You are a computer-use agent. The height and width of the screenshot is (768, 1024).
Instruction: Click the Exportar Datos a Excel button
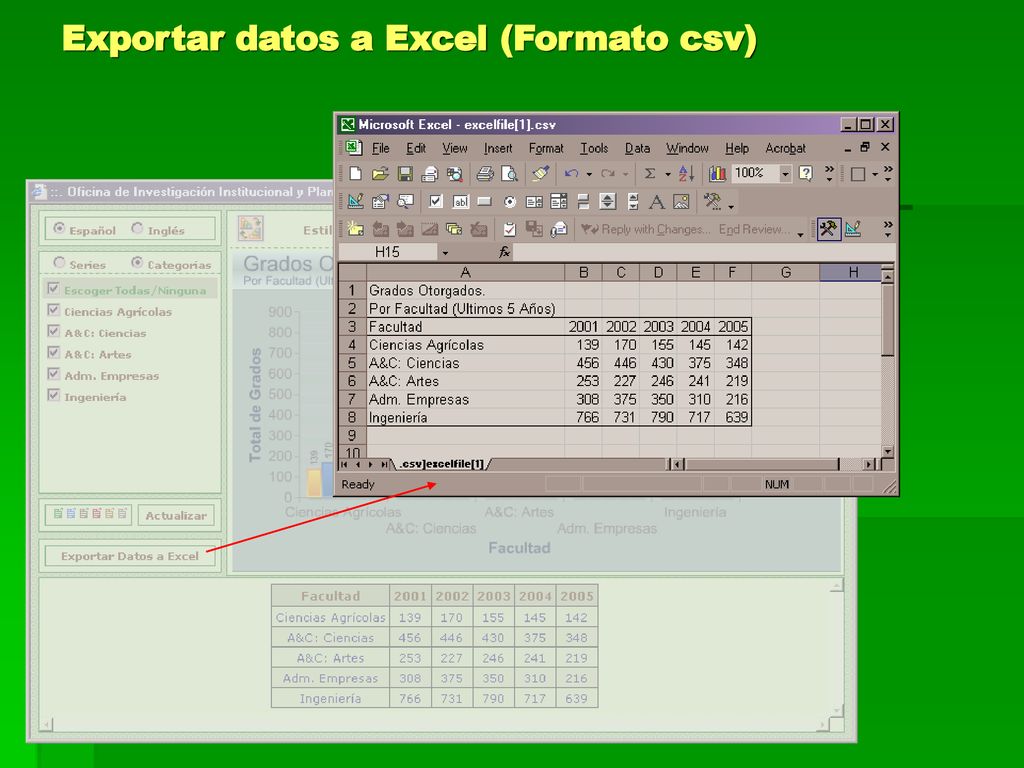tap(130, 556)
